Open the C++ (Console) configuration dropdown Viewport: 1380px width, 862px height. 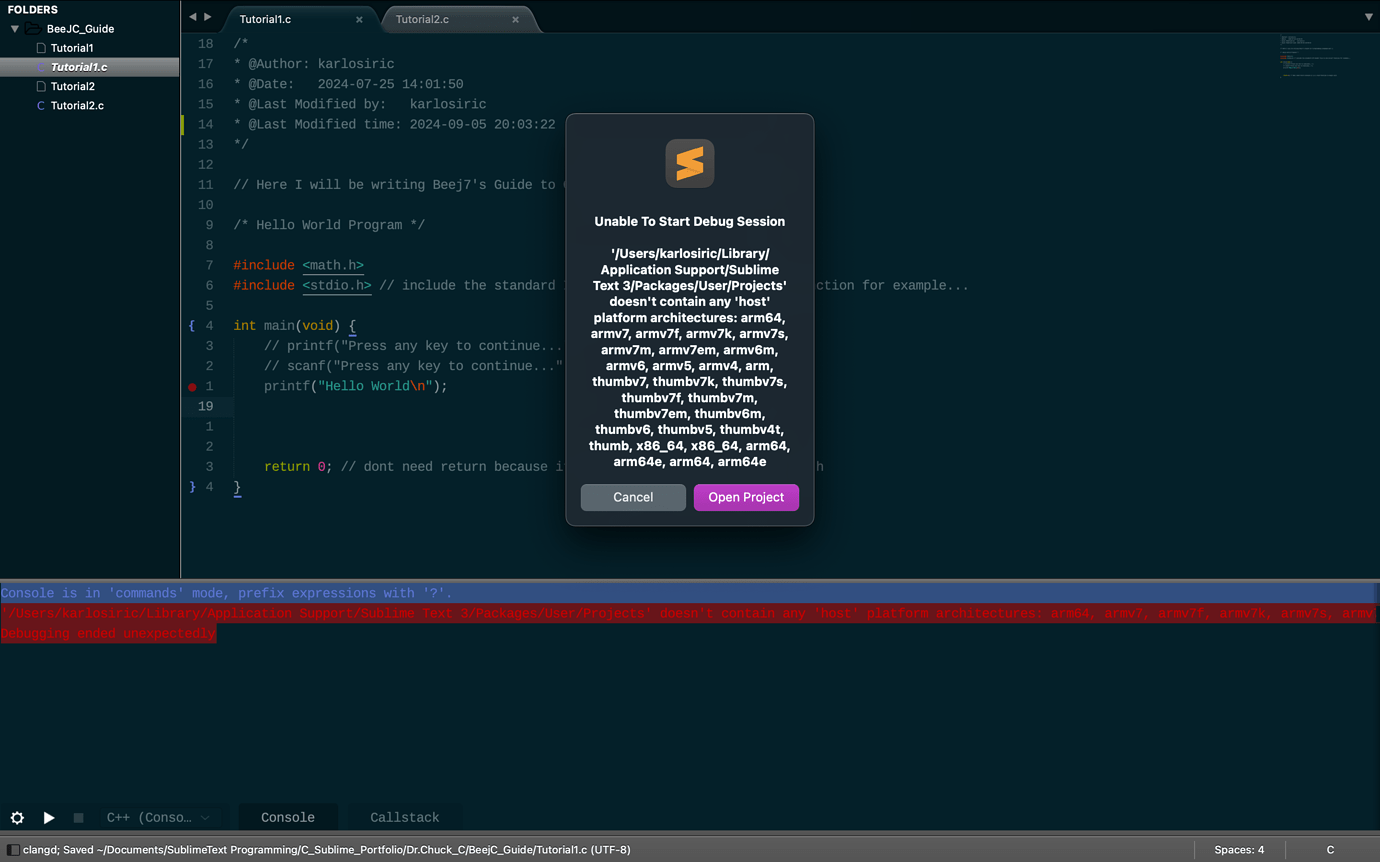(159, 817)
